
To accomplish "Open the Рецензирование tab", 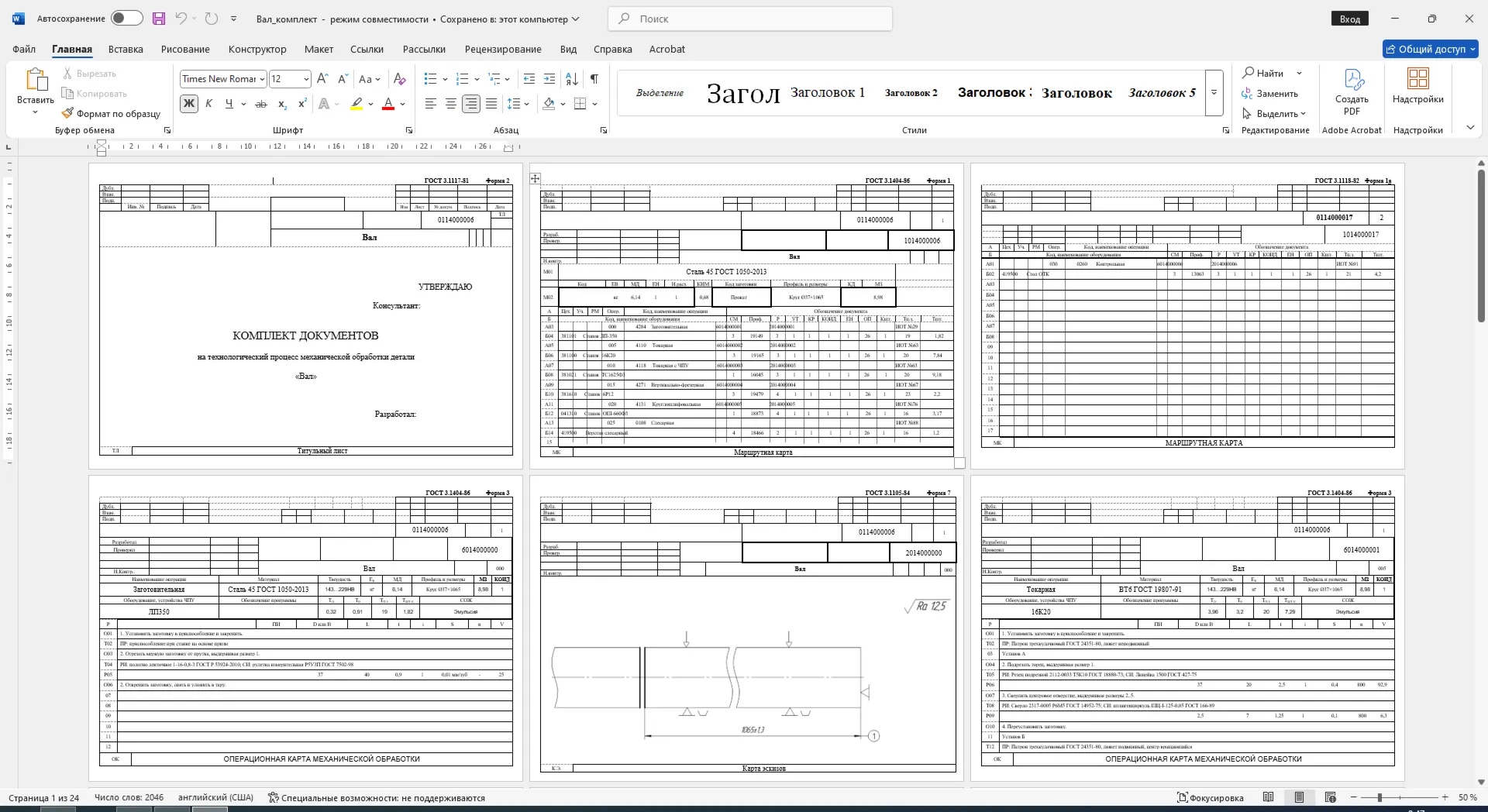I will (x=503, y=49).
